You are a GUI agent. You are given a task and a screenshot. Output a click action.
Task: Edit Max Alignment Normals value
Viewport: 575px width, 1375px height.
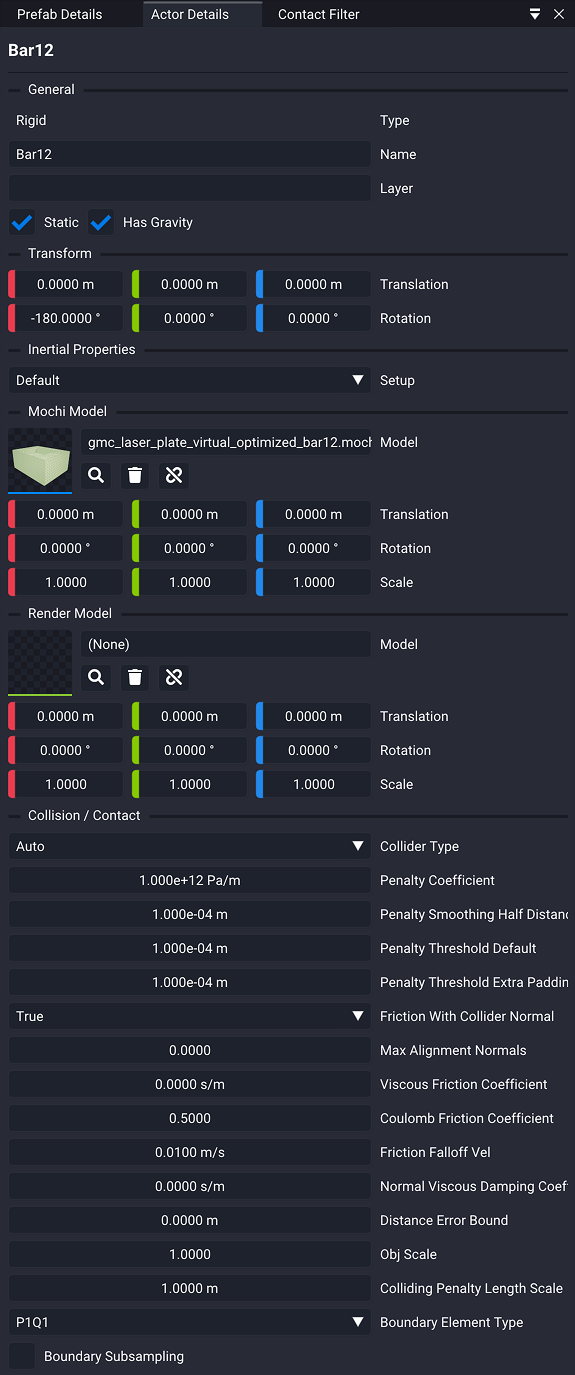point(190,1050)
